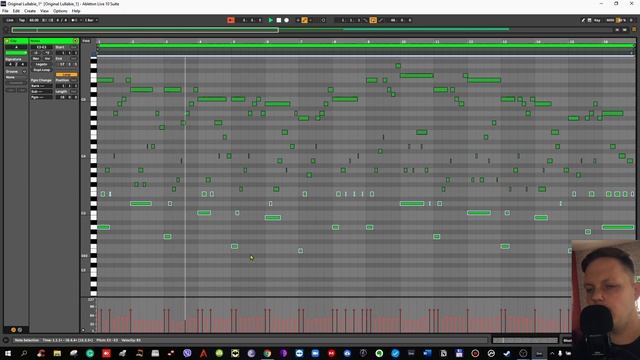Open the Program Change Bank chooser
Viewport: 640px width, 360px height.
coord(42,86)
